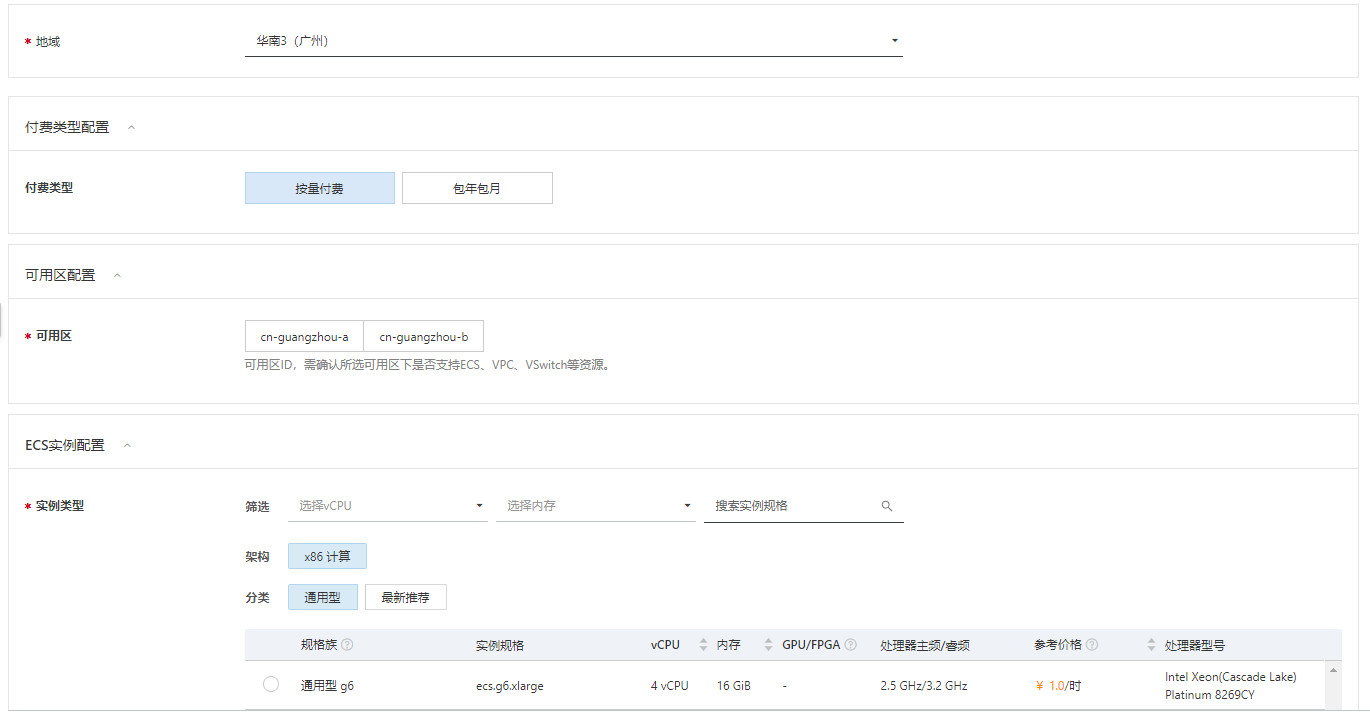Choose cn-guangzhou-a availability zone
Viewport: 1370px width, 720px height.
(304, 337)
